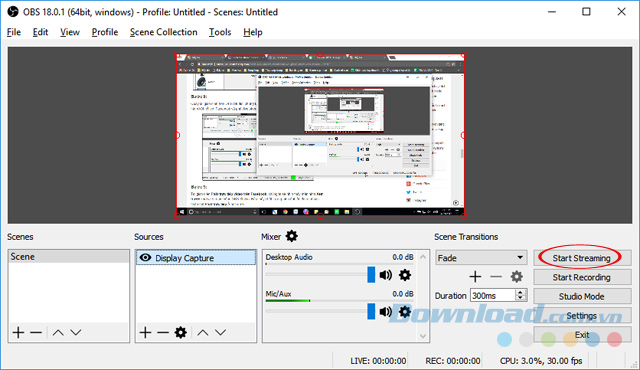640x370 pixels.
Task: Move source down with arrow in Sources
Action: click(x=220, y=332)
